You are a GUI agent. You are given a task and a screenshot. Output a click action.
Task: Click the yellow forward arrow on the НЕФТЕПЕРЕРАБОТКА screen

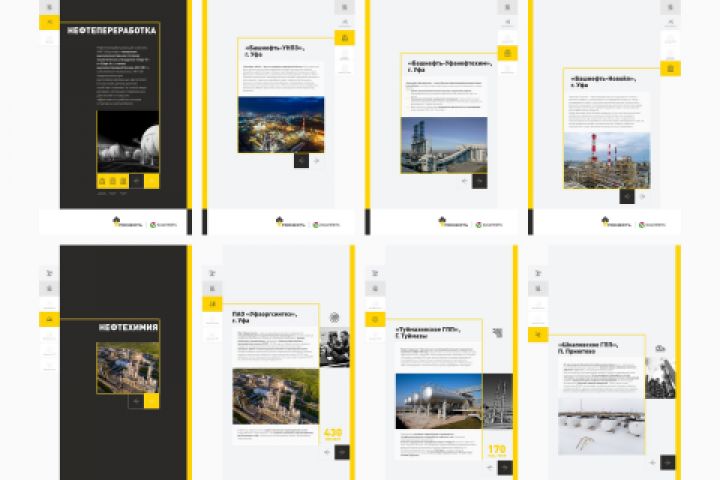152,181
